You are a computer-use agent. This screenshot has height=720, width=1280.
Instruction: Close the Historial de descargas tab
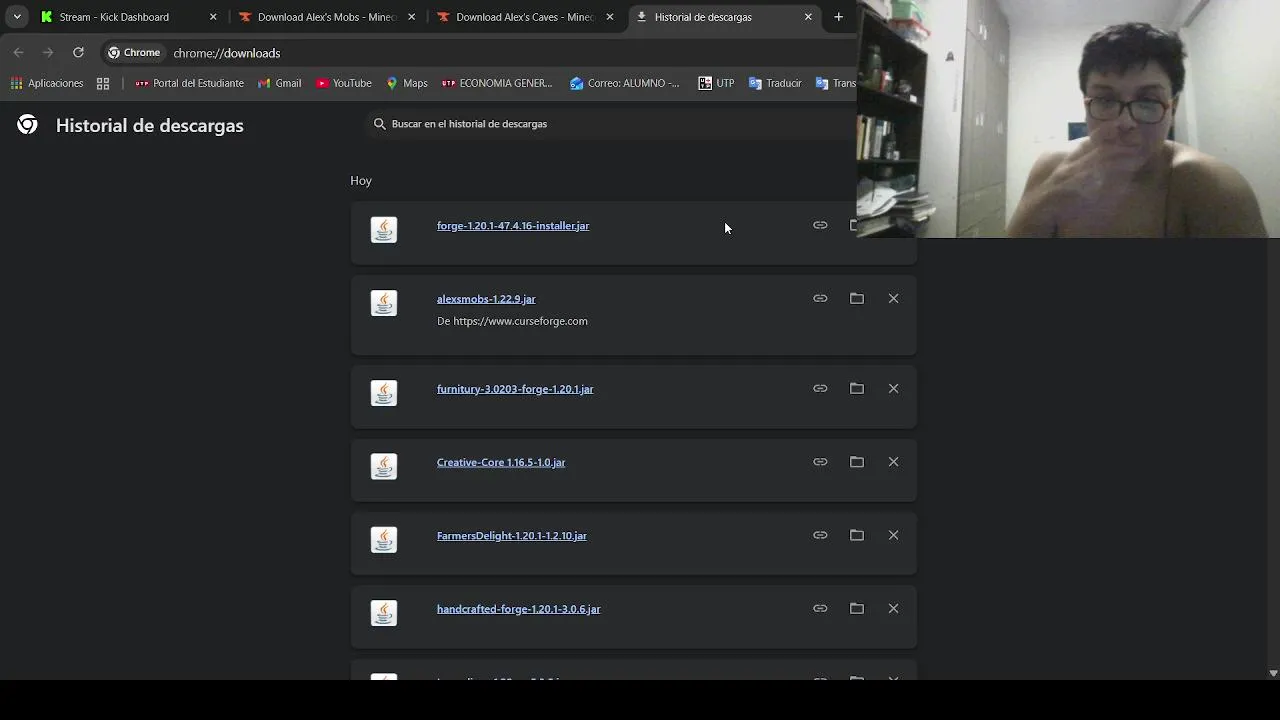point(808,17)
